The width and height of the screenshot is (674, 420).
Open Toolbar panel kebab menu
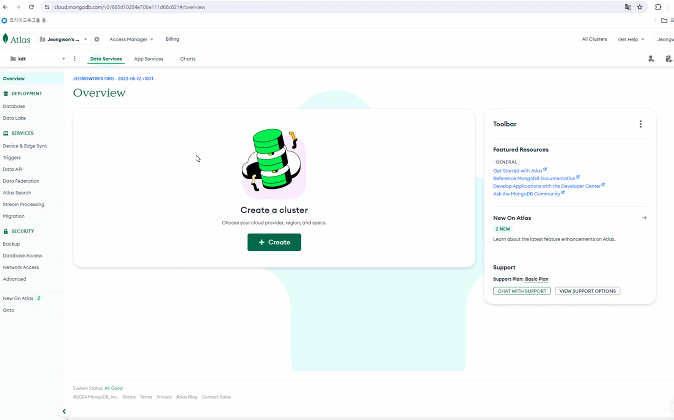(x=640, y=124)
